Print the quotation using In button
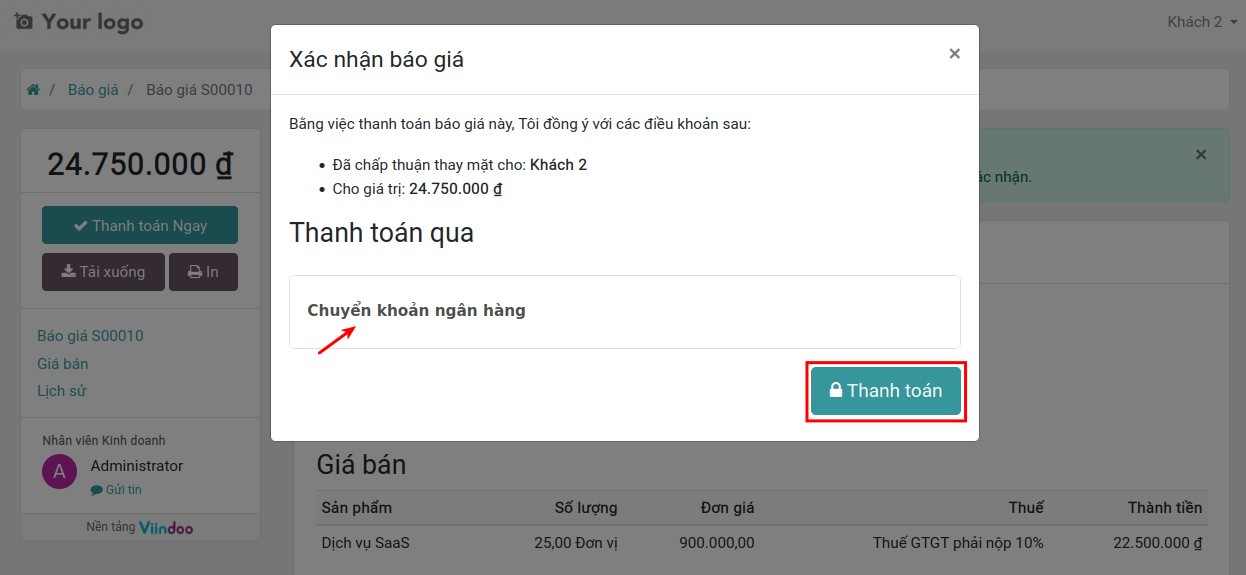Image resolution: width=1246 pixels, height=575 pixels. tap(203, 272)
